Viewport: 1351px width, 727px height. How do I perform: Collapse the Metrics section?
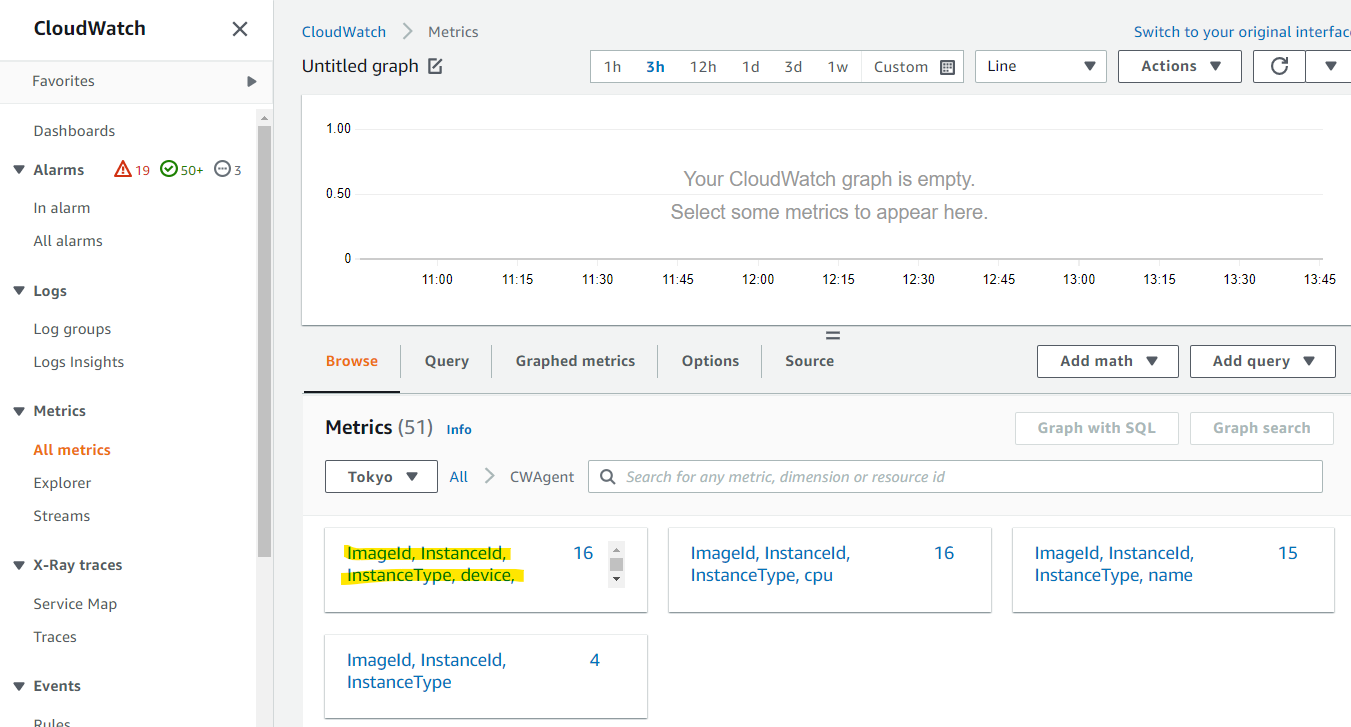[19, 411]
